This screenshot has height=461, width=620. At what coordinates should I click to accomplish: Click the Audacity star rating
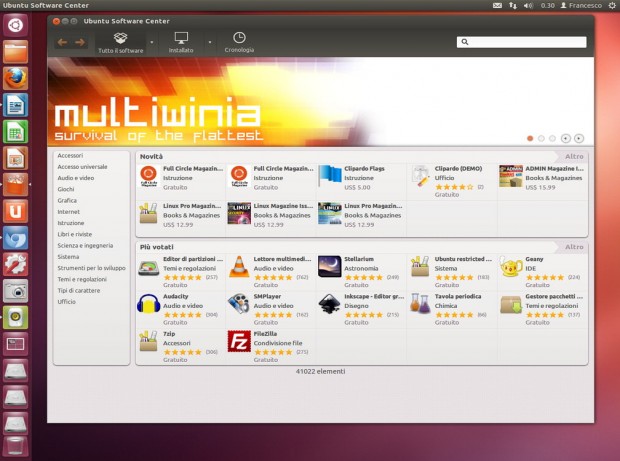[182, 315]
